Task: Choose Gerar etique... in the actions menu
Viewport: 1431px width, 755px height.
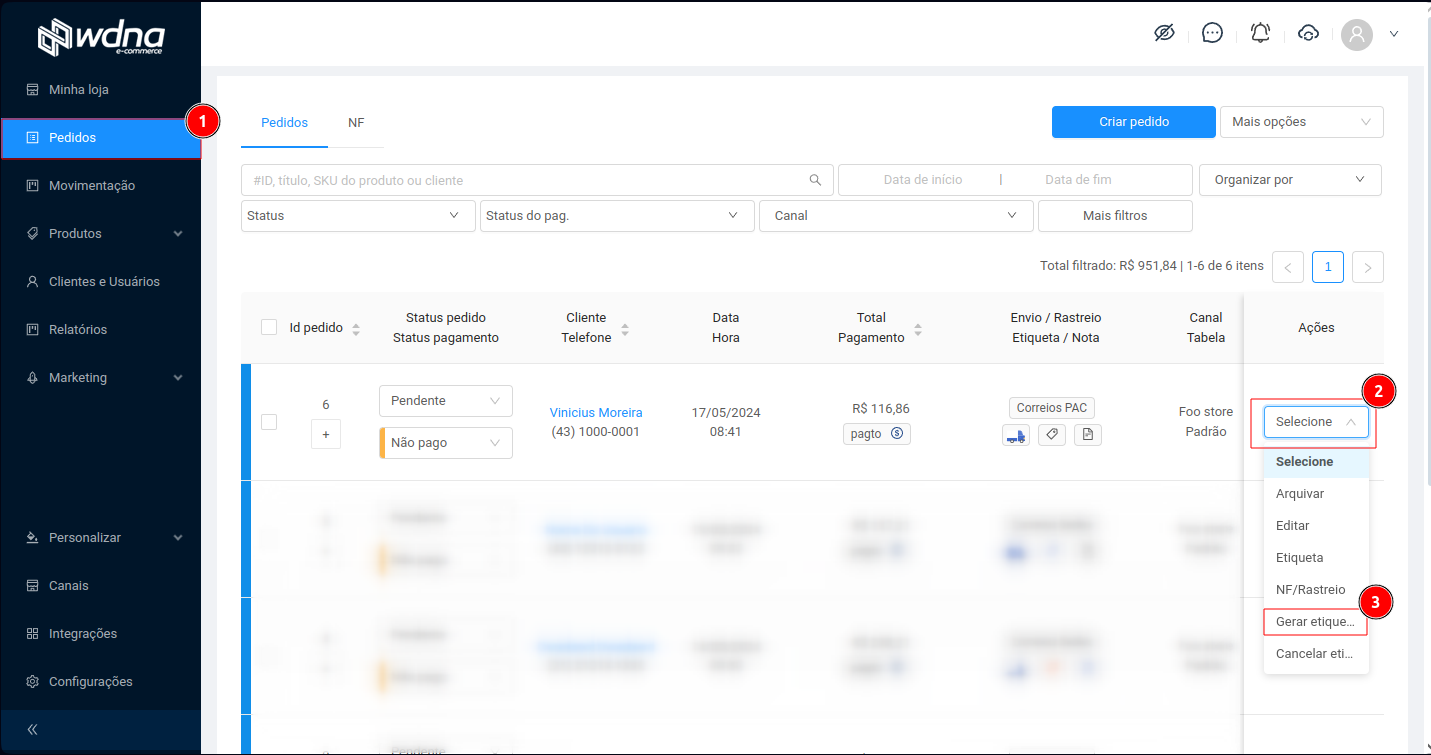Action: [x=1316, y=622]
